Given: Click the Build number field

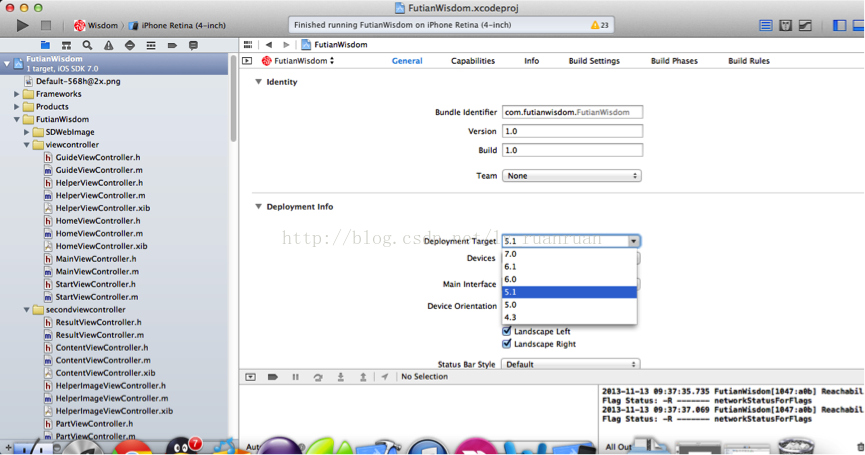Looking at the screenshot, I should click(x=573, y=150).
